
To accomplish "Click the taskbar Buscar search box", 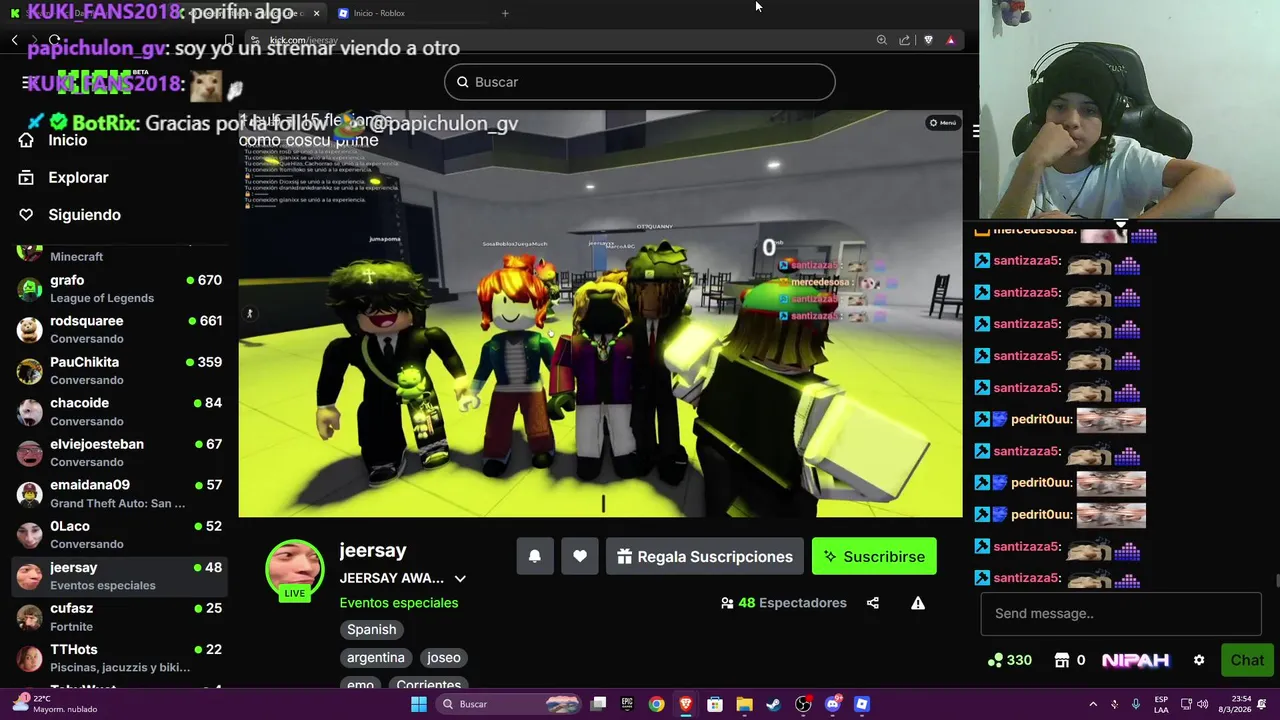I will click(x=510, y=704).
